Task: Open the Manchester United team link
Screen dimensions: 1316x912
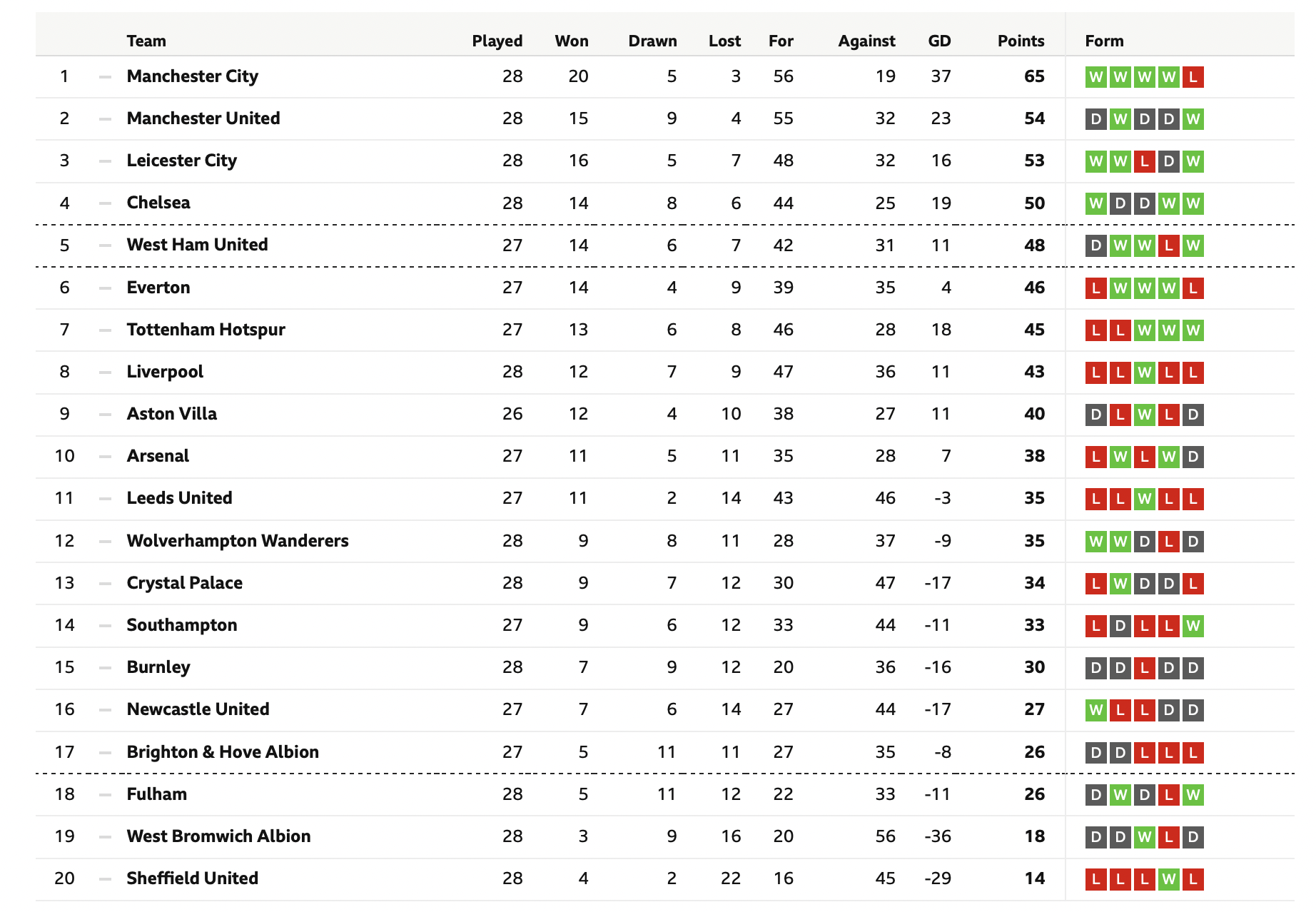Action: pyautogui.click(x=203, y=118)
